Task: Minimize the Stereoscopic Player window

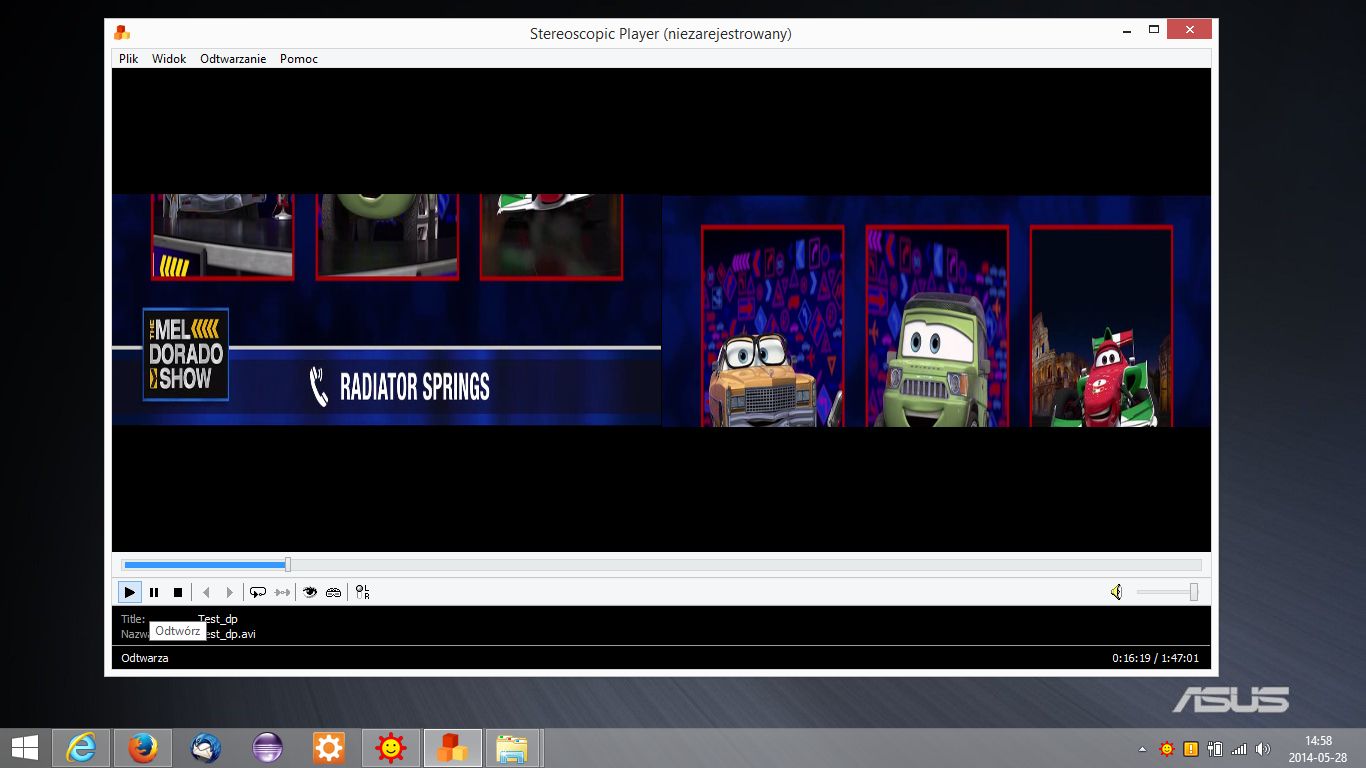Action: [x=1127, y=30]
